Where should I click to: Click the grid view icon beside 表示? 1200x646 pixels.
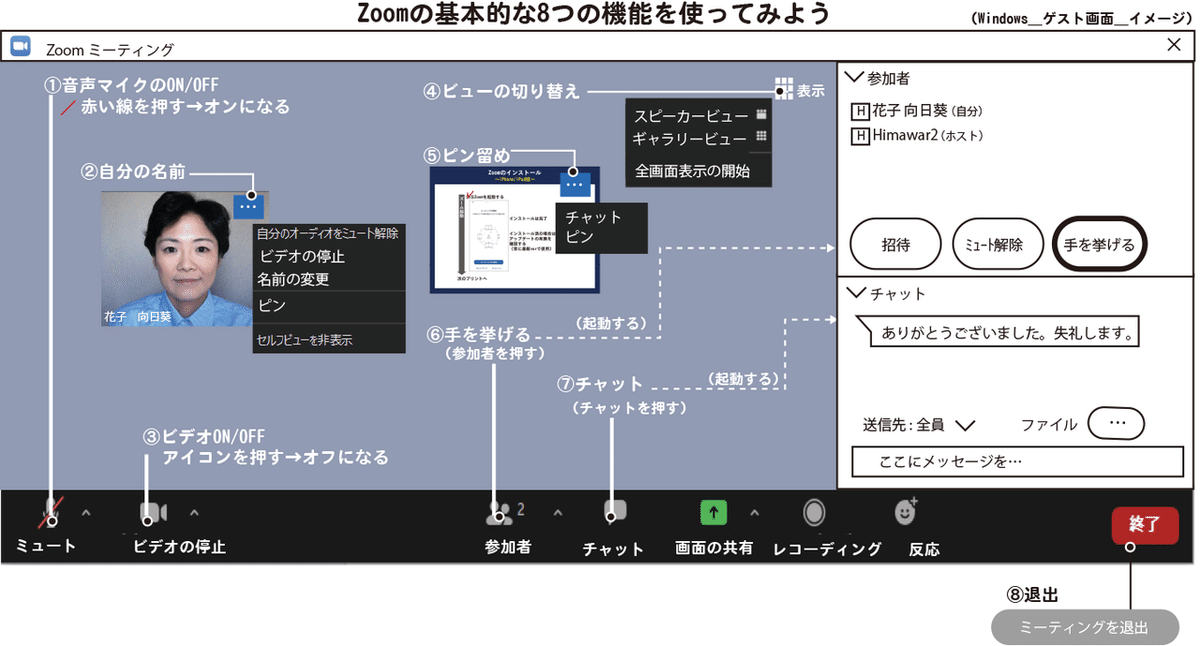784,89
